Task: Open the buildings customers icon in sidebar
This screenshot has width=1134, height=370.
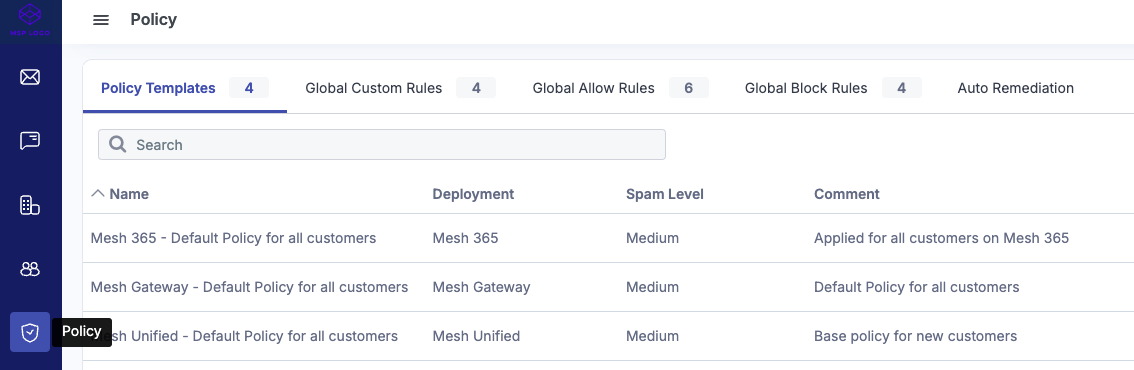Action: 30,205
